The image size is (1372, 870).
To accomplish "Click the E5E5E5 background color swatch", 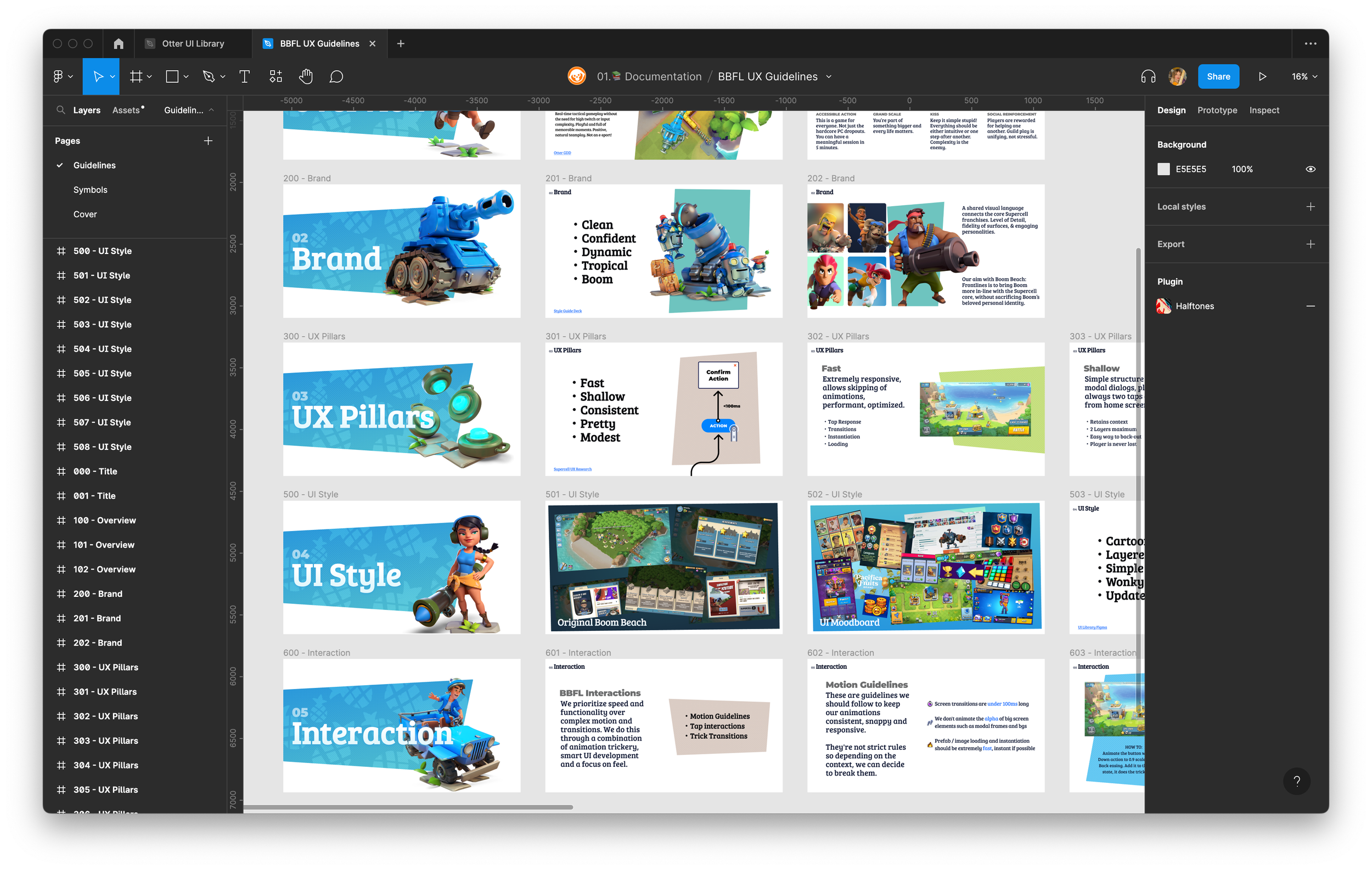I will point(1163,169).
